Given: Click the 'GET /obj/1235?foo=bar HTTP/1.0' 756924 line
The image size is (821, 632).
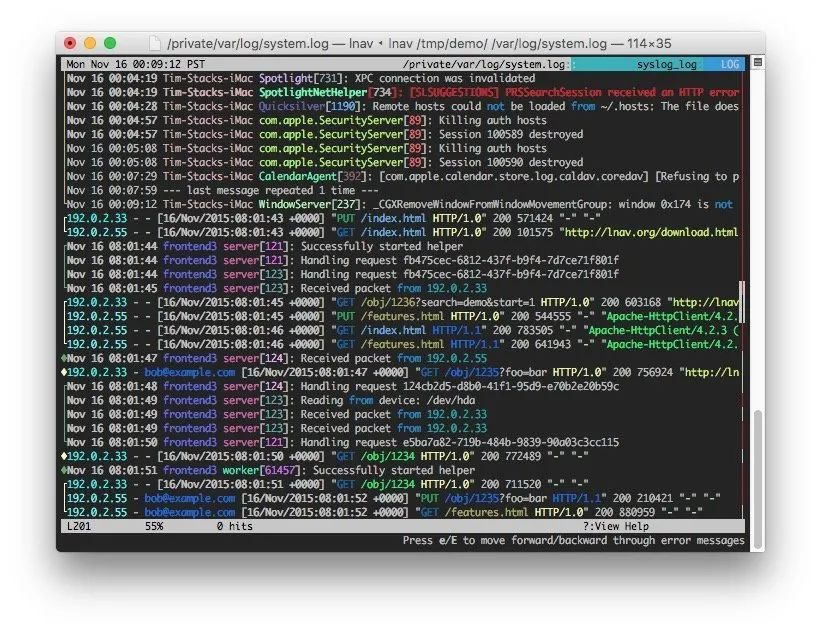Looking at the screenshot, I should click(x=403, y=373).
